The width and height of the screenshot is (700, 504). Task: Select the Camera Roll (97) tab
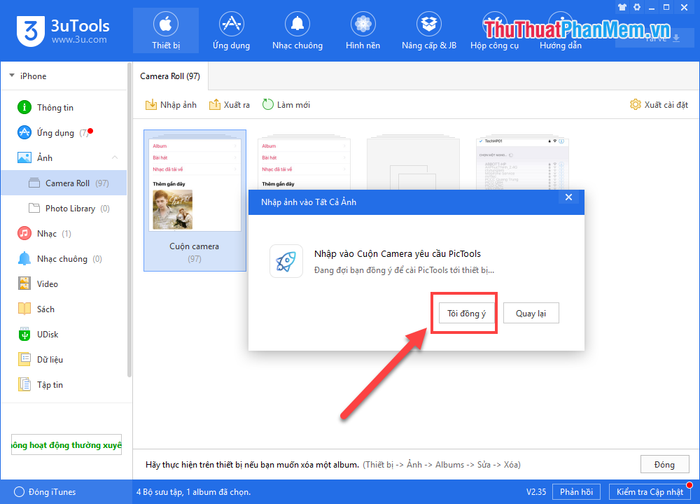click(x=170, y=76)
